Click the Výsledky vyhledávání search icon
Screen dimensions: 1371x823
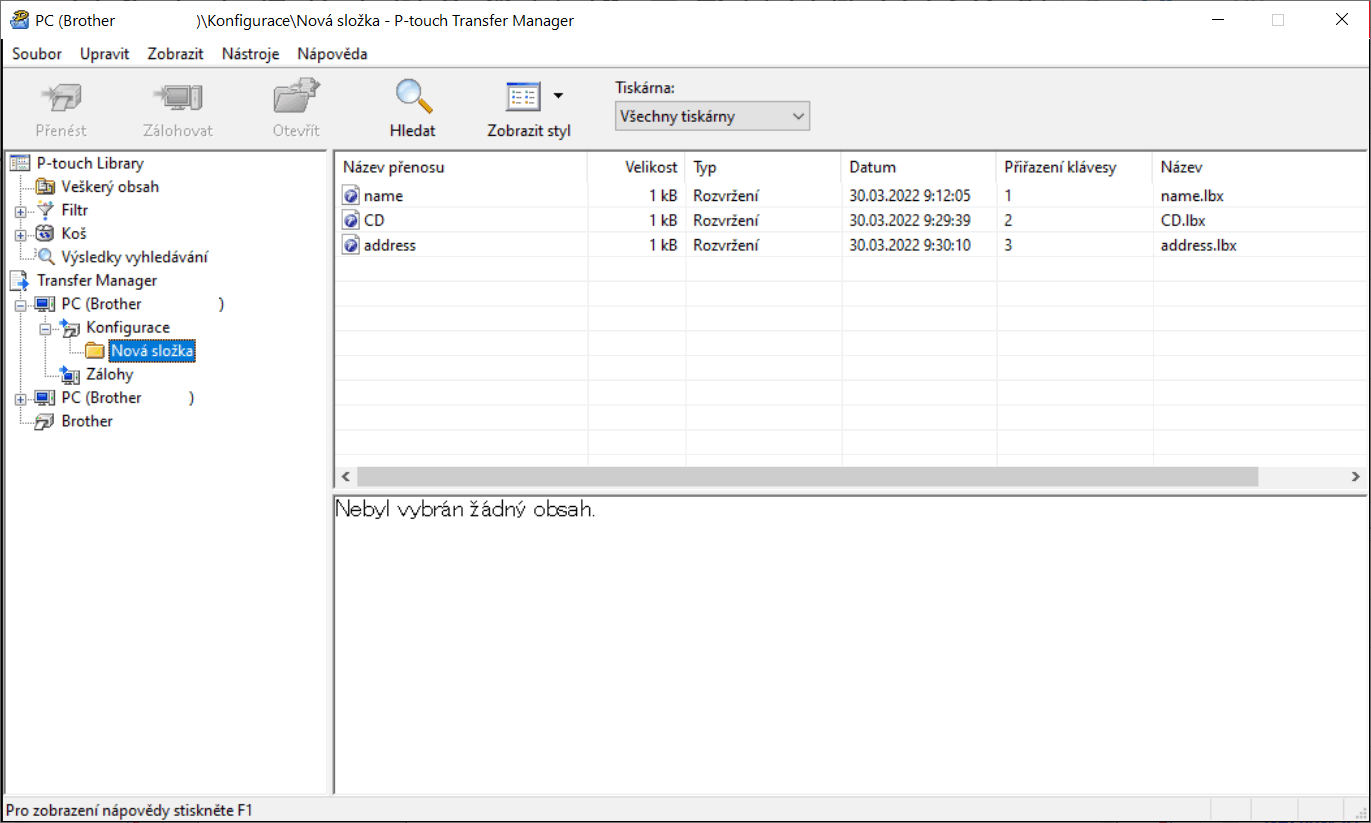46,257
